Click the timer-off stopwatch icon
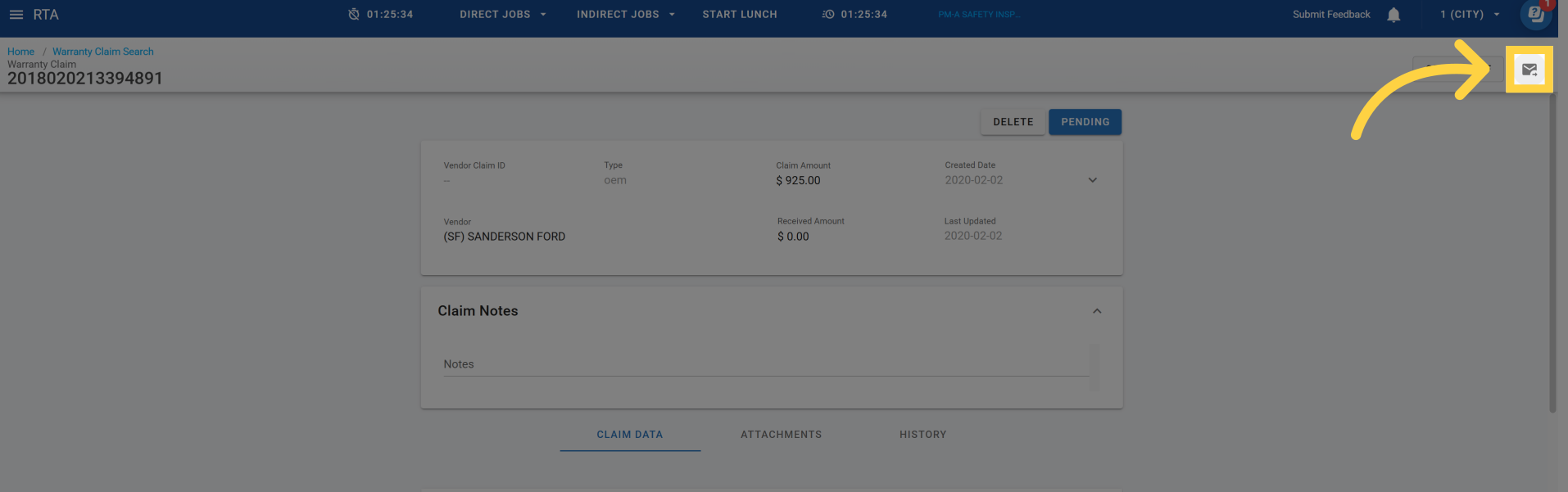The image size is (1568, 492). click(354, 15)
